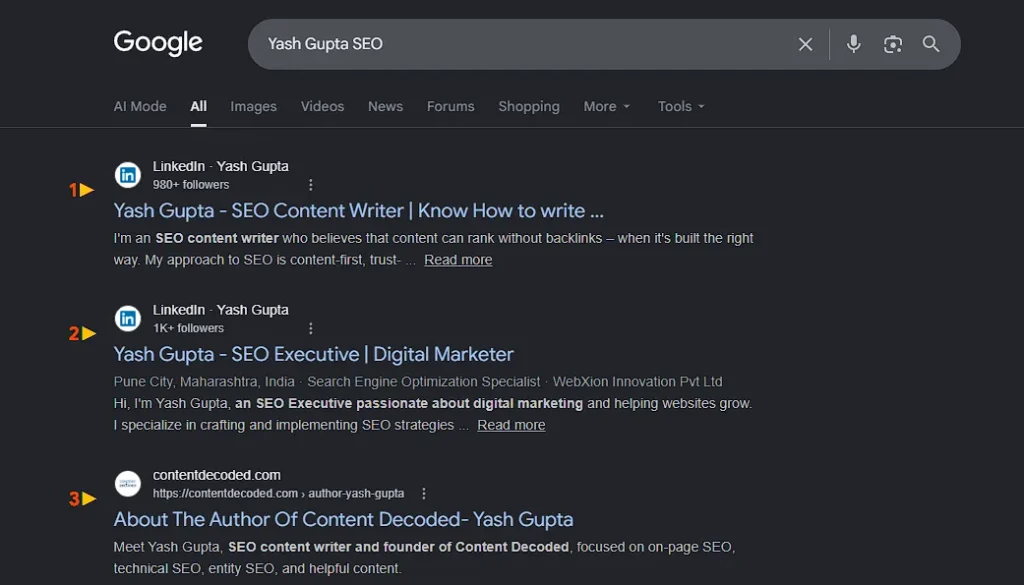Click '1K+ followers' text

[x=188, y=328]
